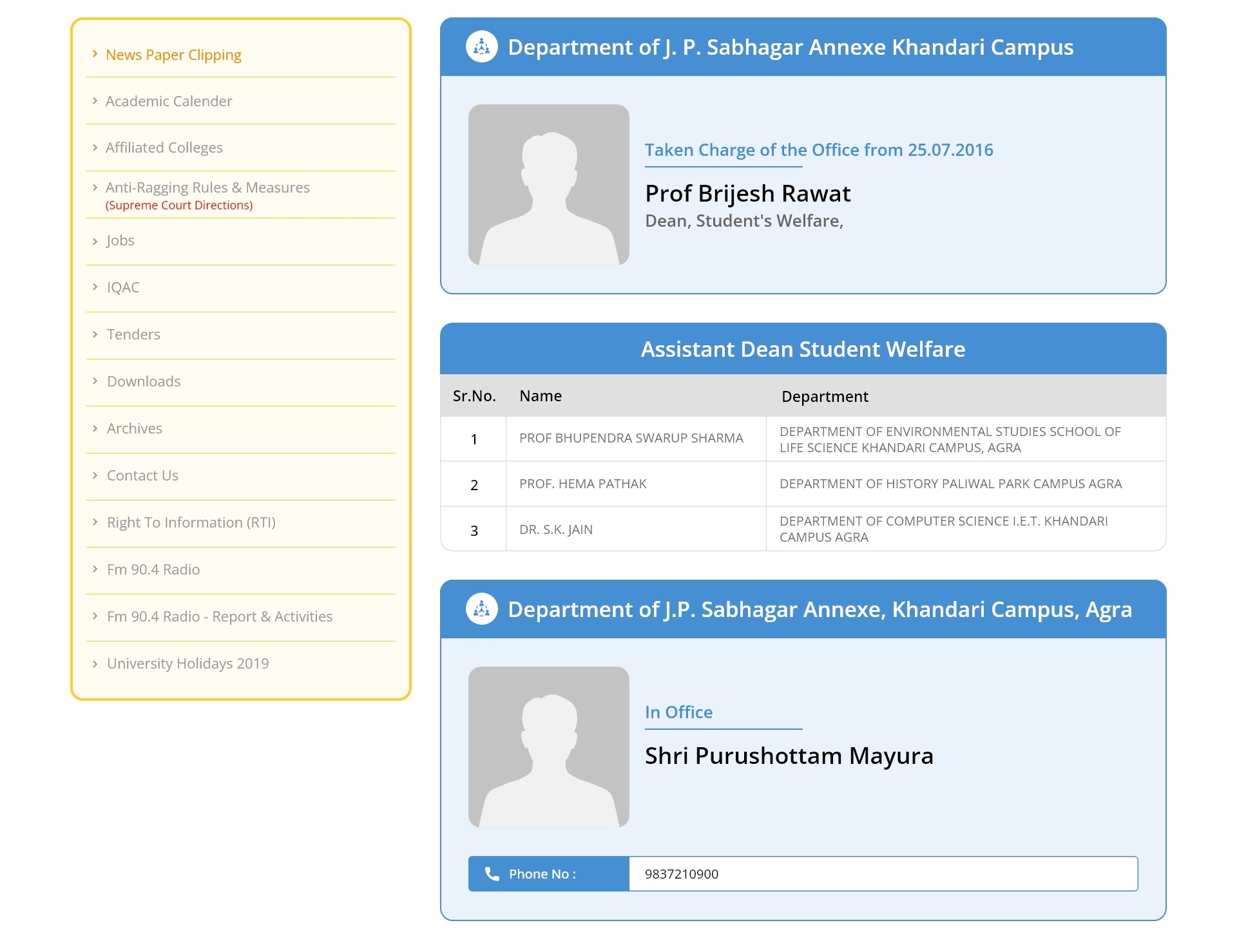
Task: Open the Academic Calender link
Action: 169,101
